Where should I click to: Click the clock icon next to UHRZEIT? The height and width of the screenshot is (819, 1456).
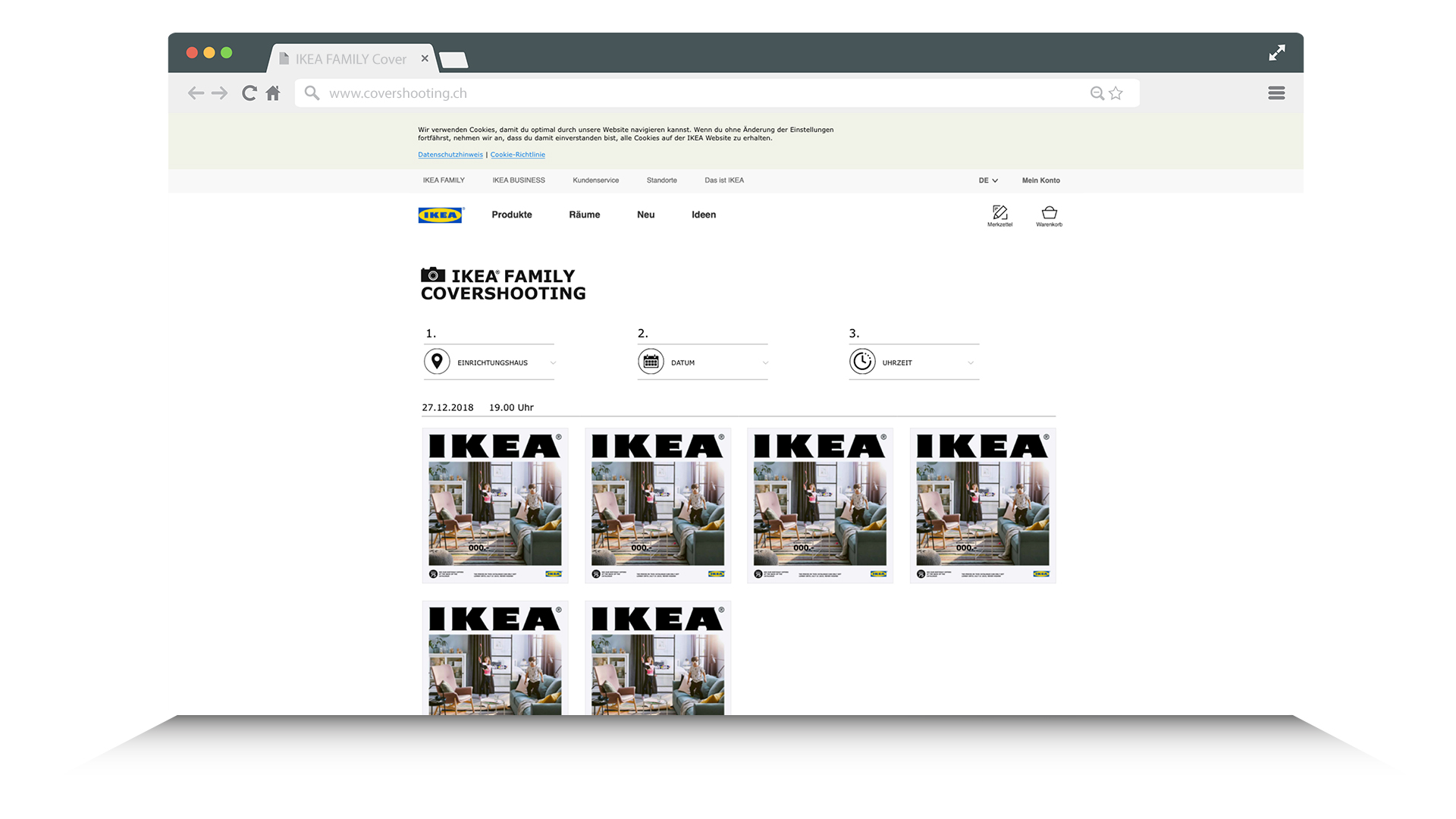point(862,362)
